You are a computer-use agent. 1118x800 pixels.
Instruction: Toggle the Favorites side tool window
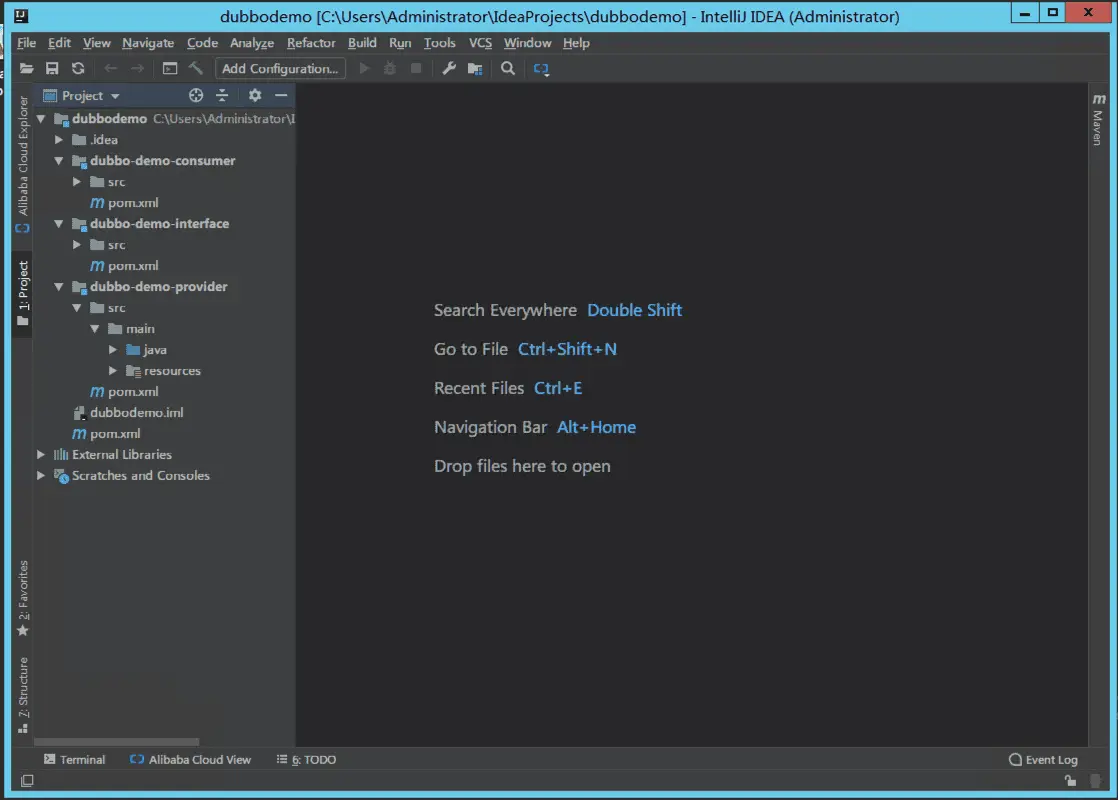pos(23,598)
